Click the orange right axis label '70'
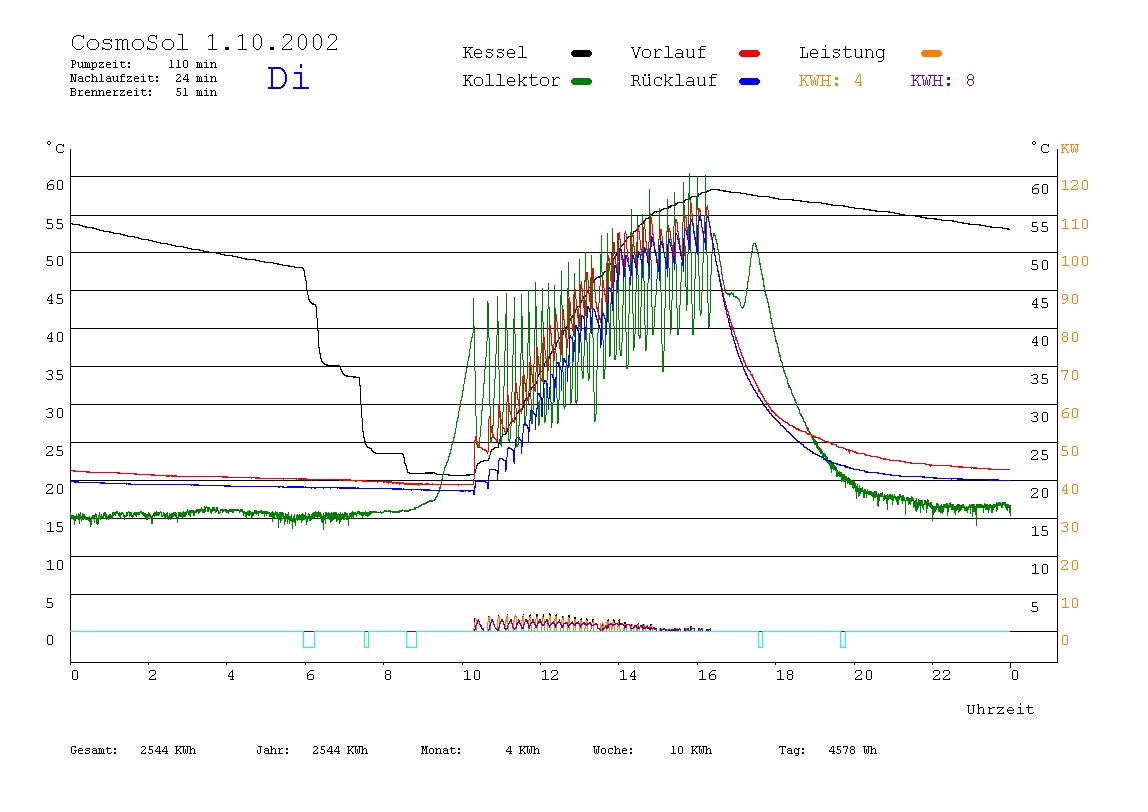The height and width of the screenshot is (812, 1148). point(1070,375)
